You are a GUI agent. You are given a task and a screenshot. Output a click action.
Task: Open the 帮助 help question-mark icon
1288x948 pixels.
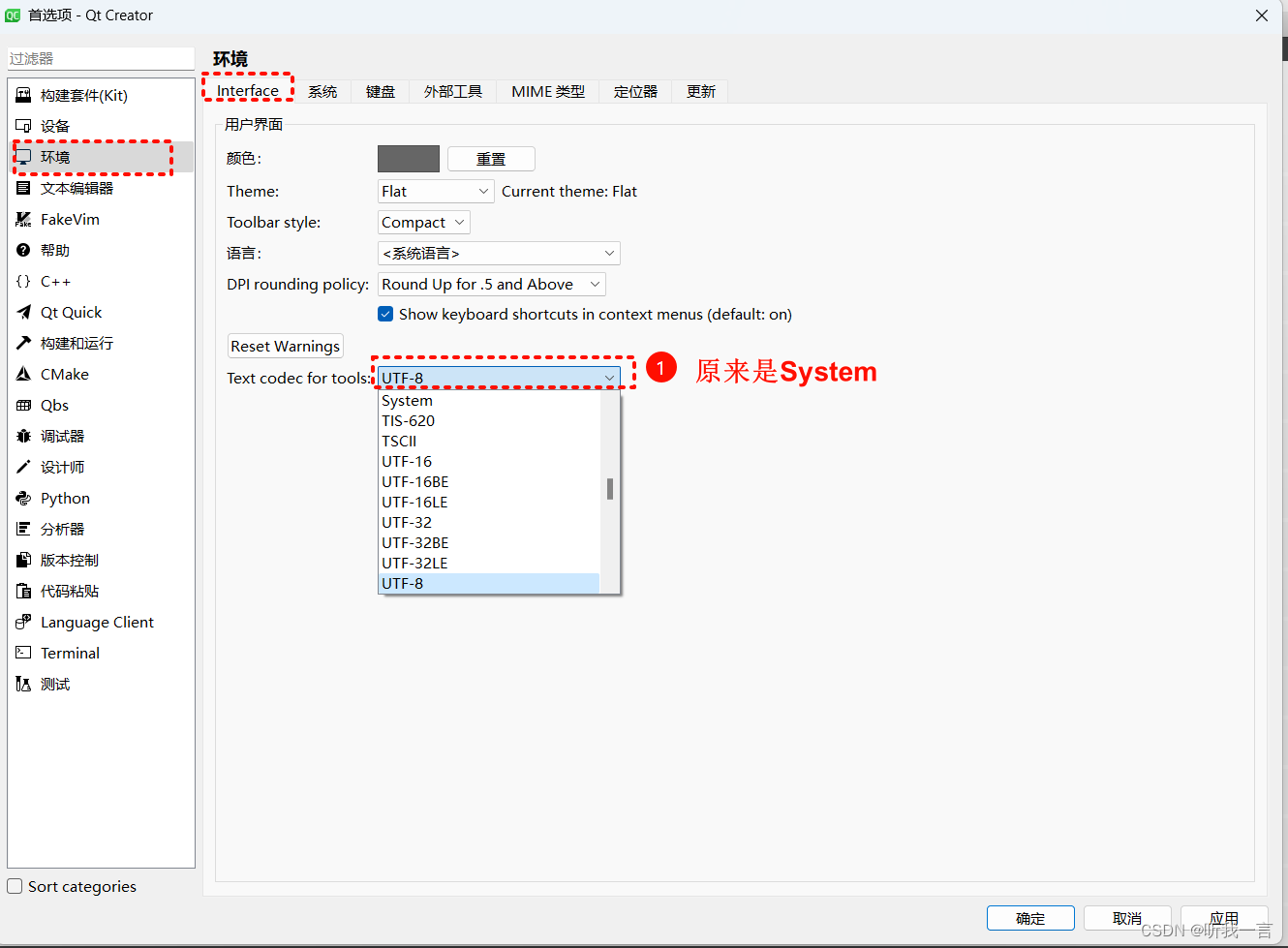pyautogui.click(x=23, y=250)
